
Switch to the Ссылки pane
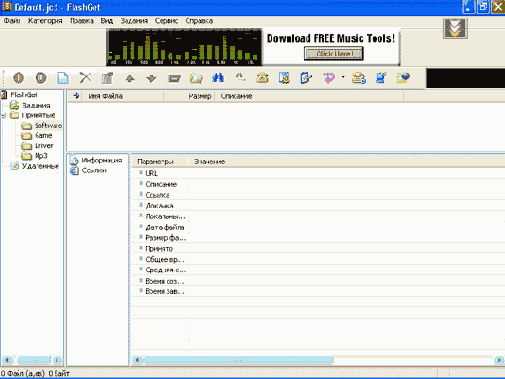[x=94, y=170]
